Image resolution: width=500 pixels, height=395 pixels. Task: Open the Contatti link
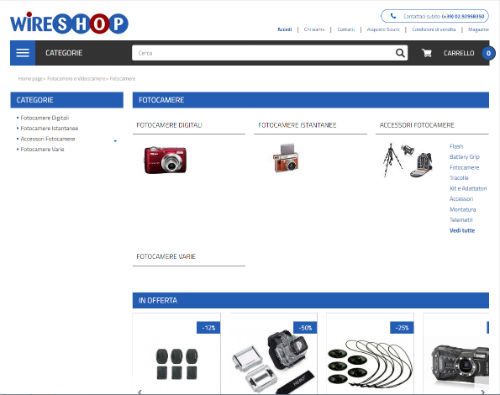click(346, 29)
